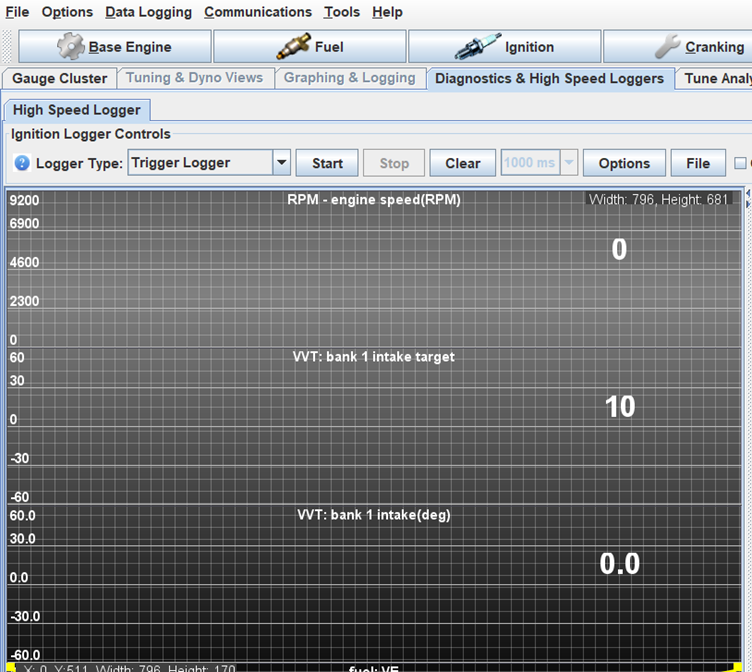This screenshot has height=672, width=752.
Task: Click the spark plug Ignition icon
Action: pos(477,47)
